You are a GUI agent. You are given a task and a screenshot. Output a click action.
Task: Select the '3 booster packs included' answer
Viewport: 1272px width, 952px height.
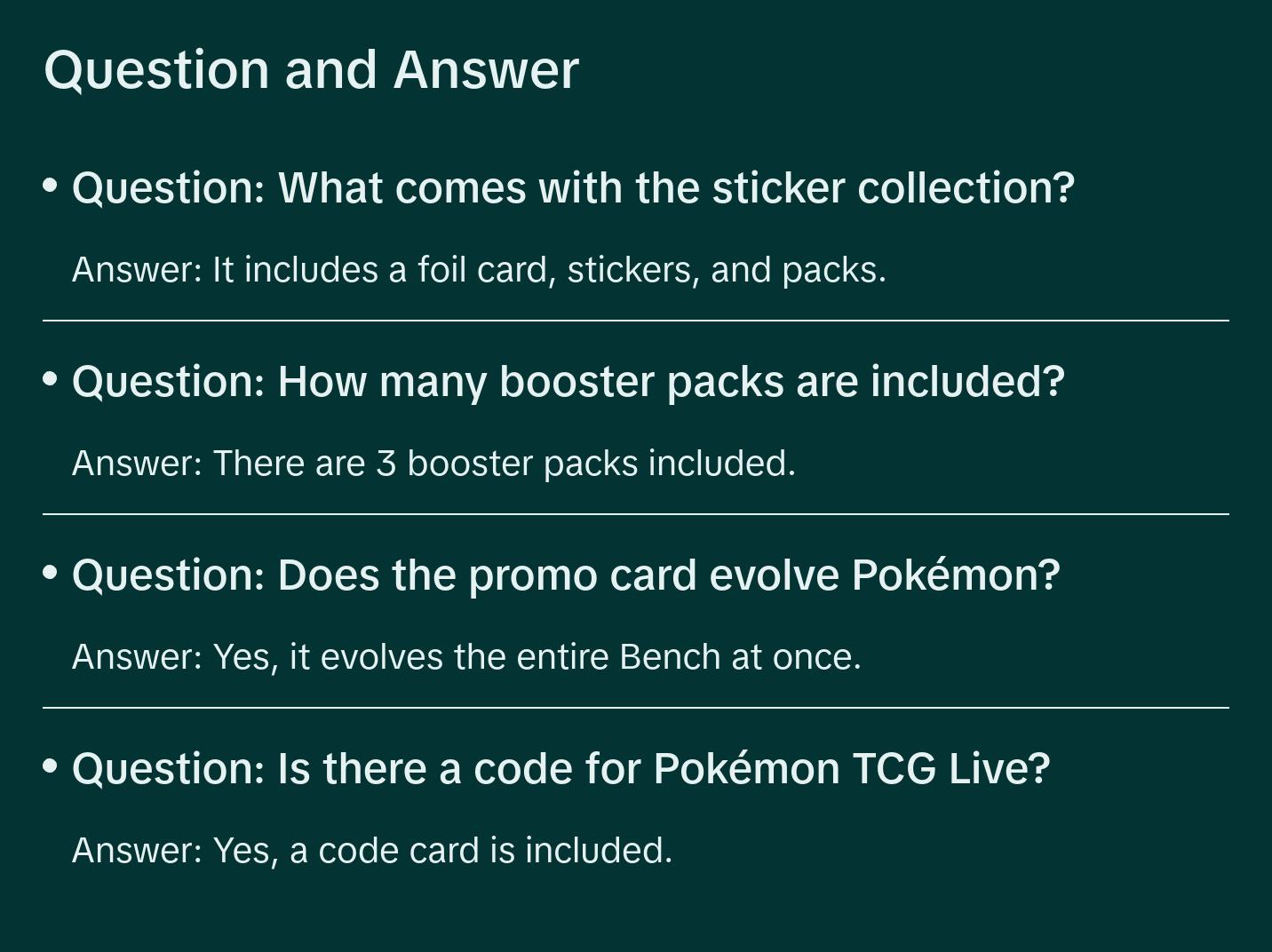coord(433,464)
